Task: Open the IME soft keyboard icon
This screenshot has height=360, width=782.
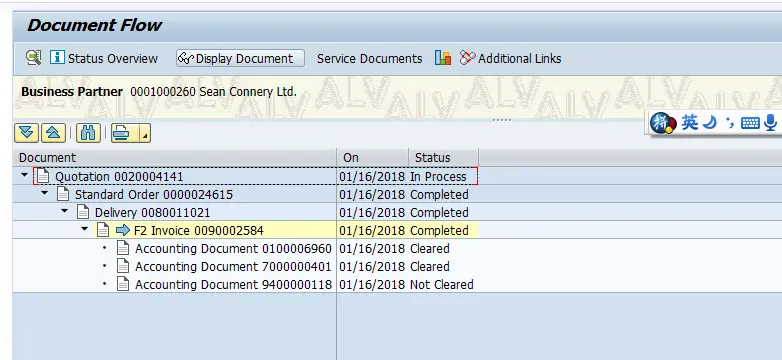Action: (x=750, y=123)
